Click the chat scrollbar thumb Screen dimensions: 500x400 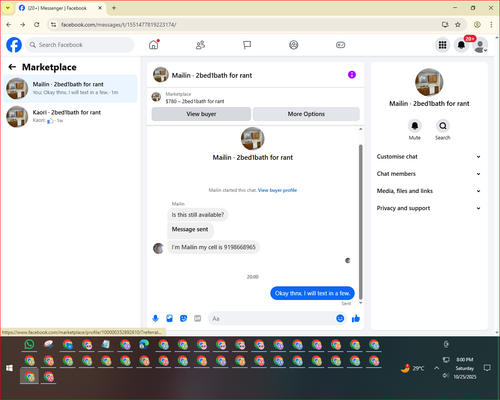360,222
